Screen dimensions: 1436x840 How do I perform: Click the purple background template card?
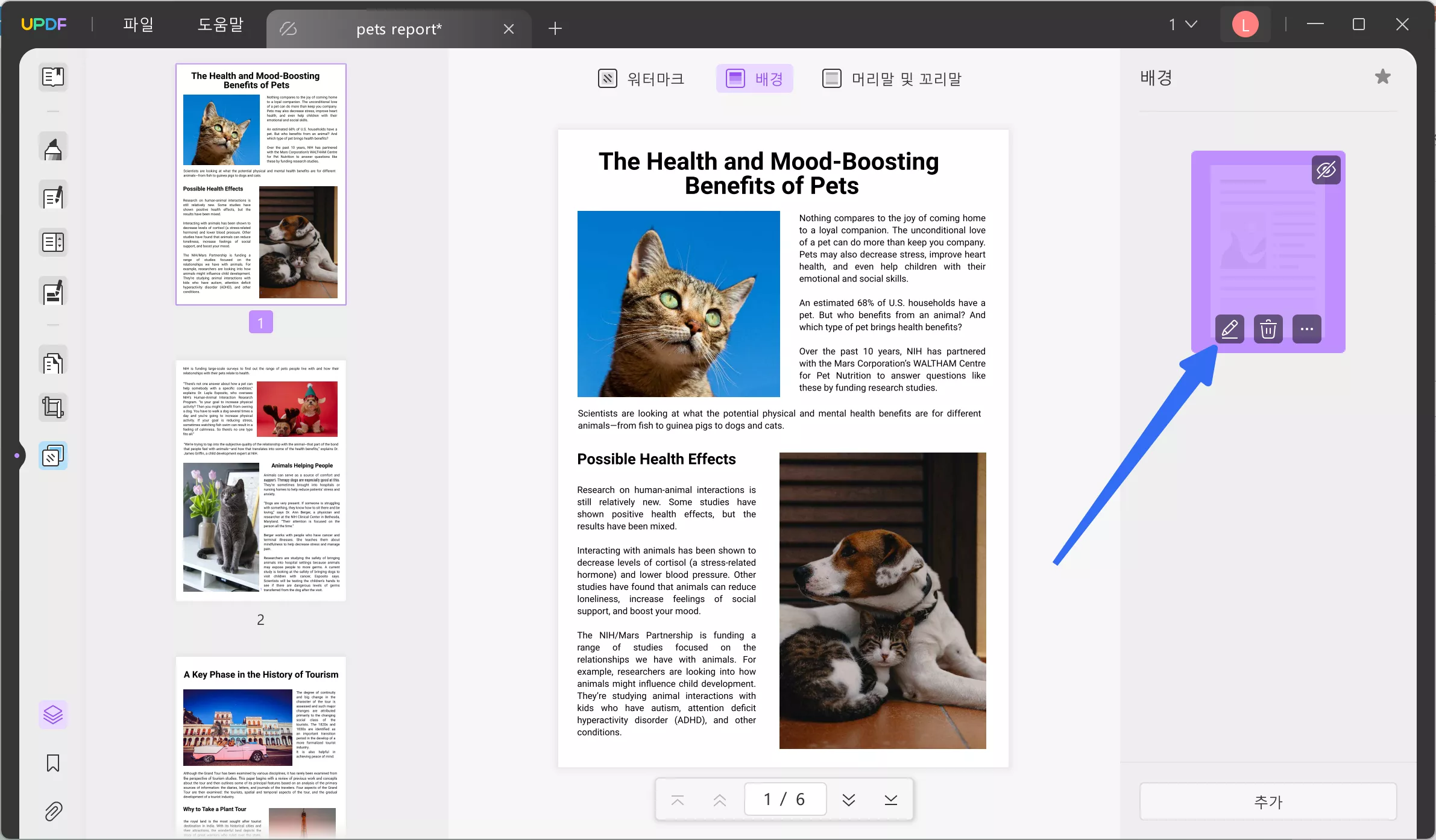(1268, 252)
